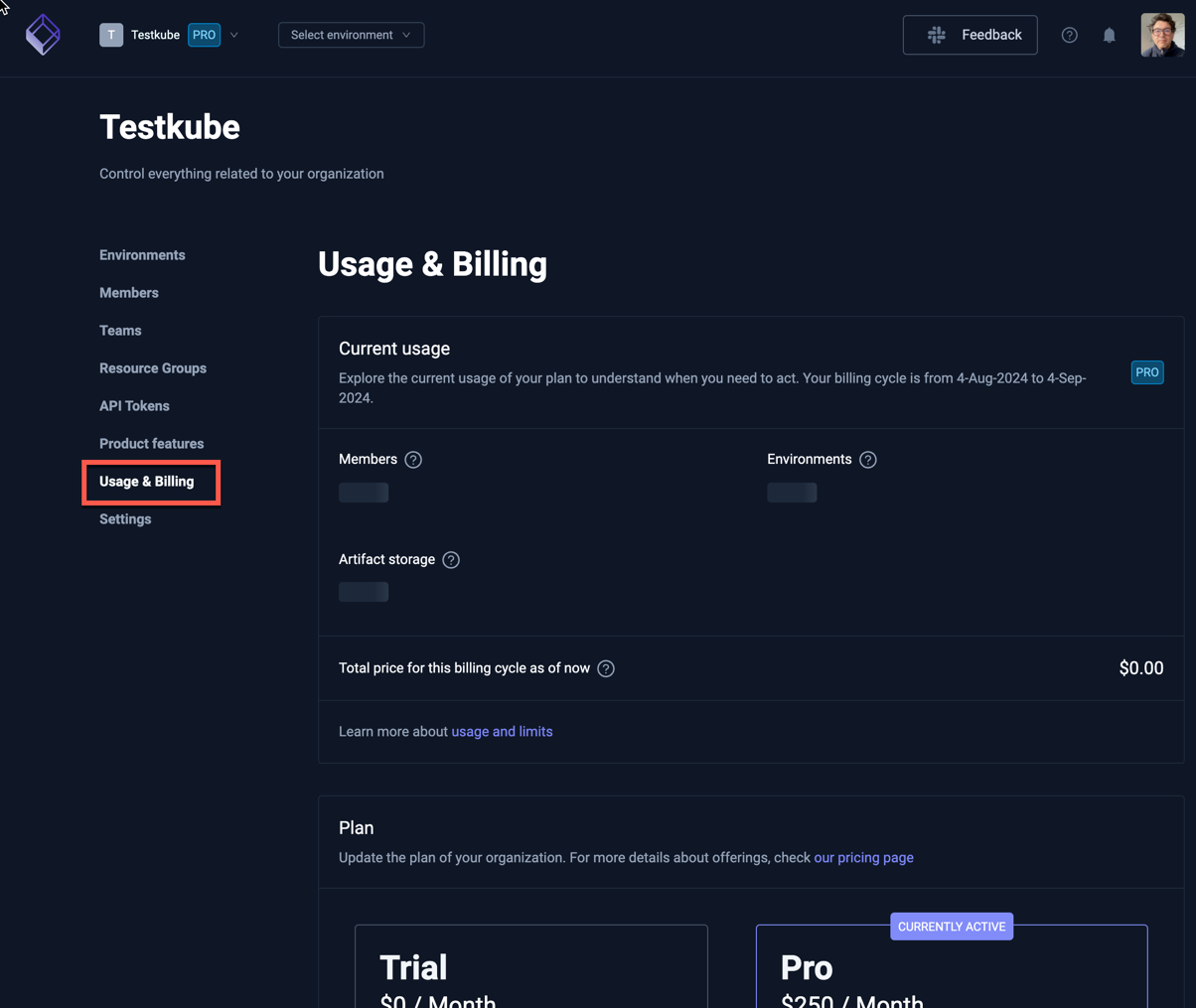This screenshot has height=1008, width=1196.
Task: Click the PRO badge in Current usage card
Action: (x=1147, y=372)
